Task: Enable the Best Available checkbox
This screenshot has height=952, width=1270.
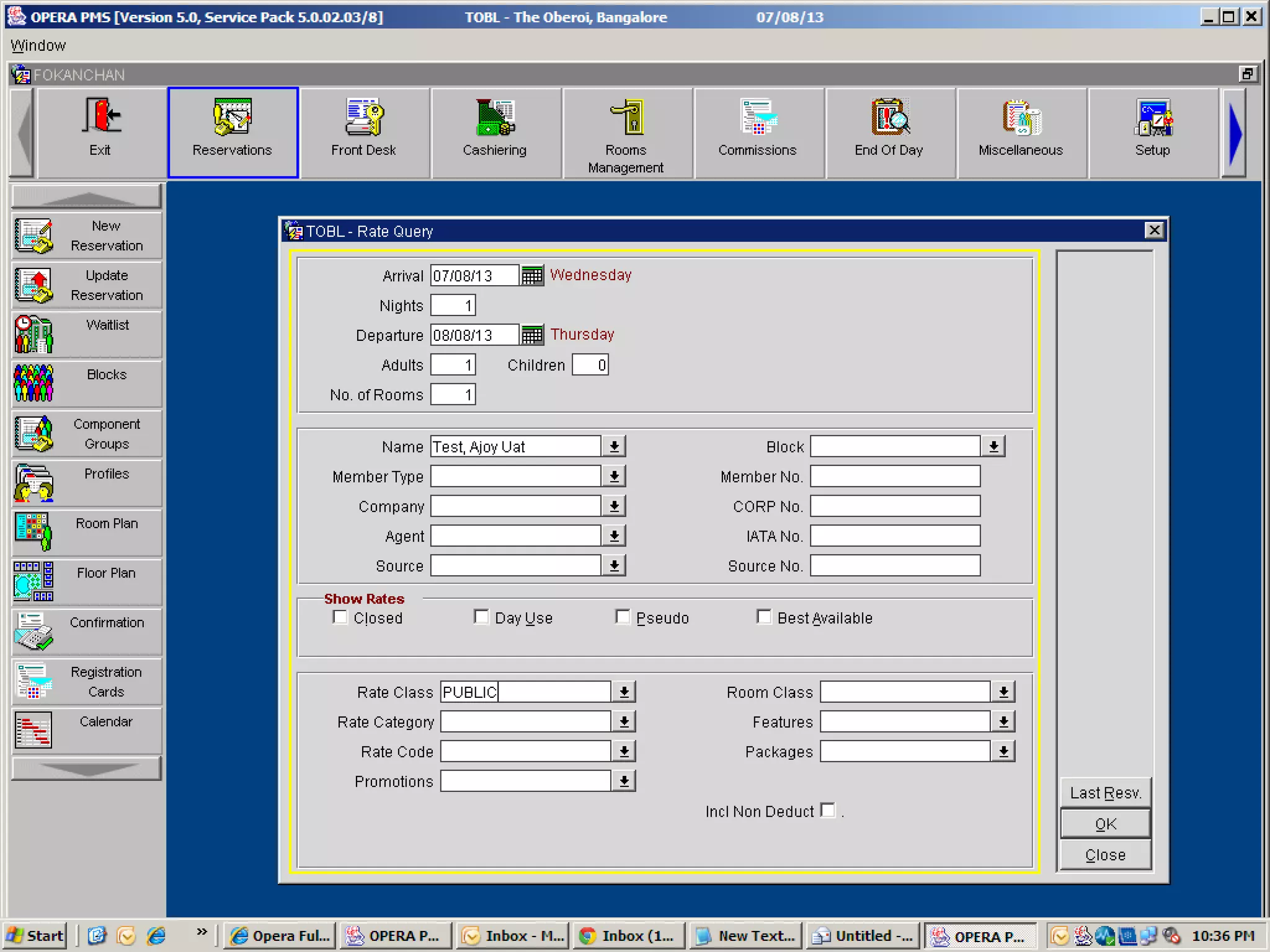Action: coord(764,617)
